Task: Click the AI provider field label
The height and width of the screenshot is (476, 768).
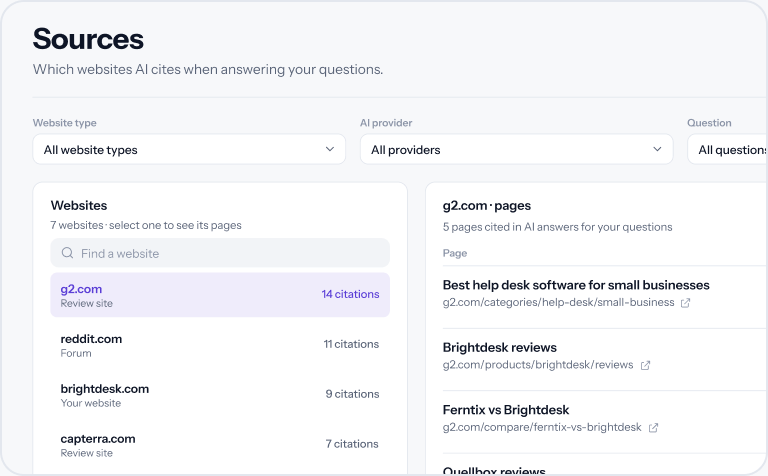Action: pyautogui.click(x=386, y=123)
